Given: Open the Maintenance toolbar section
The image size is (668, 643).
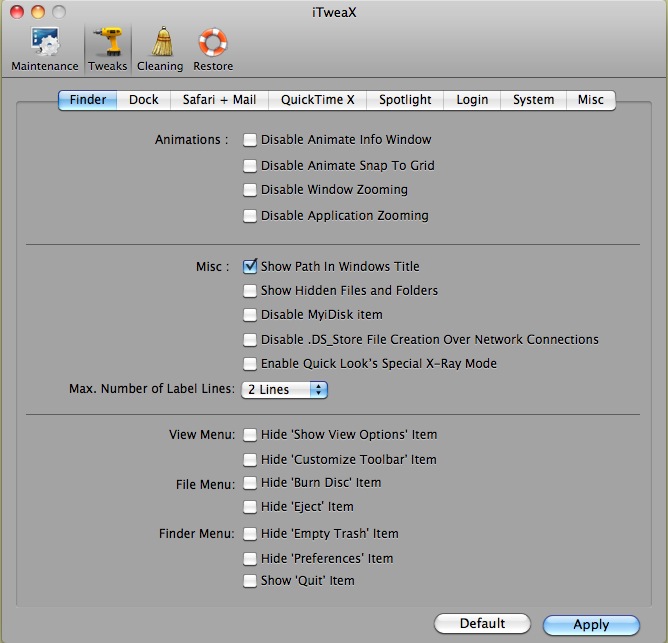Looking at the screenshot, I should (44, 48).
